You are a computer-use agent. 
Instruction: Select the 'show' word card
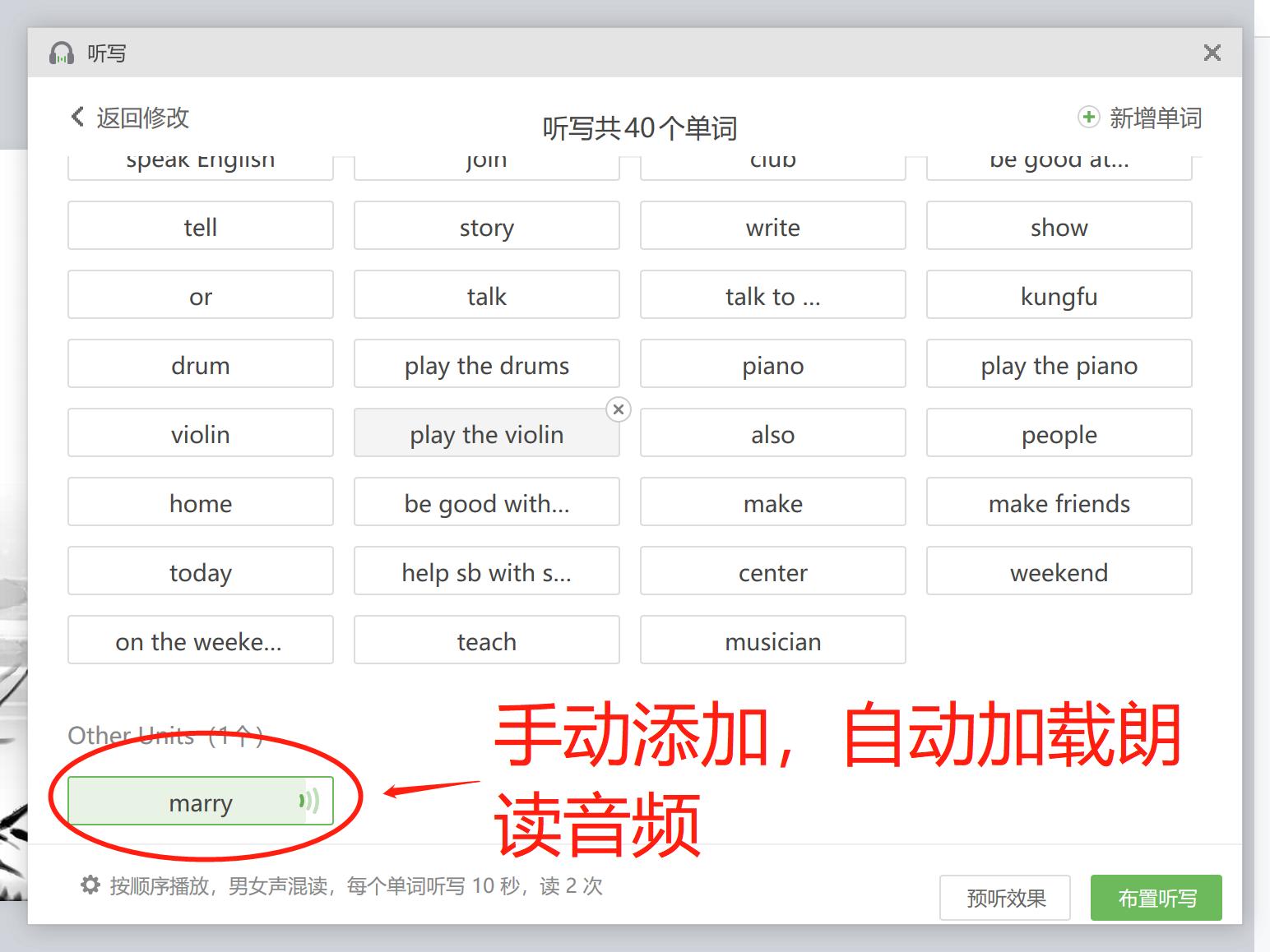pos(1059,225)
